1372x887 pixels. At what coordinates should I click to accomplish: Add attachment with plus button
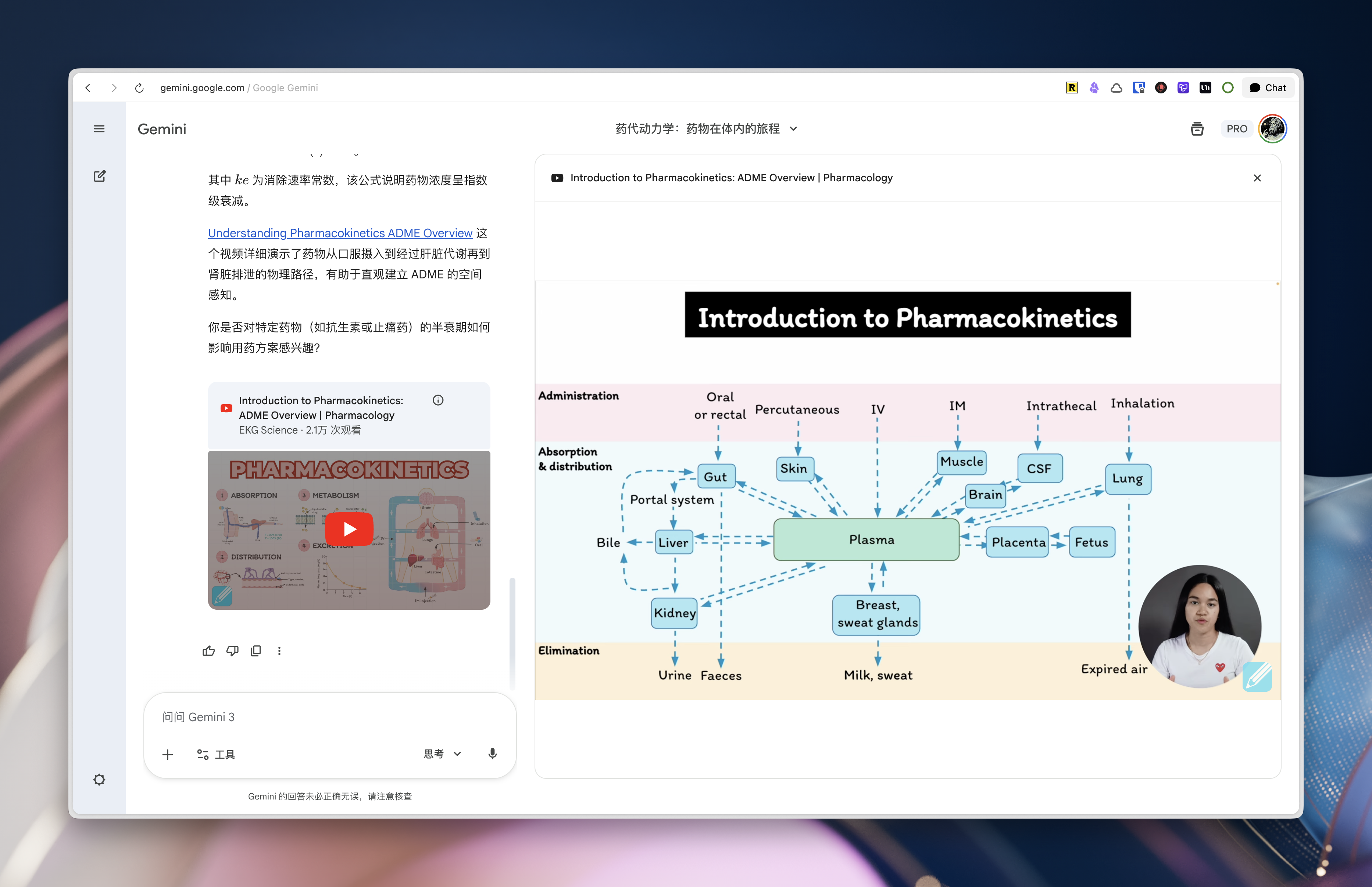click(x=168, y=755)
